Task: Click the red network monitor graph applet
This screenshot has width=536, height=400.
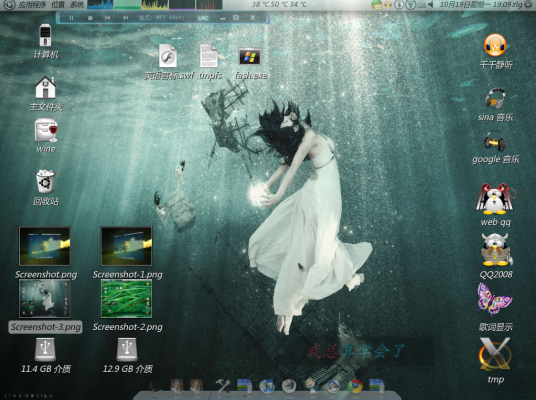Action: pyautogui.click(x=209, y=4)
